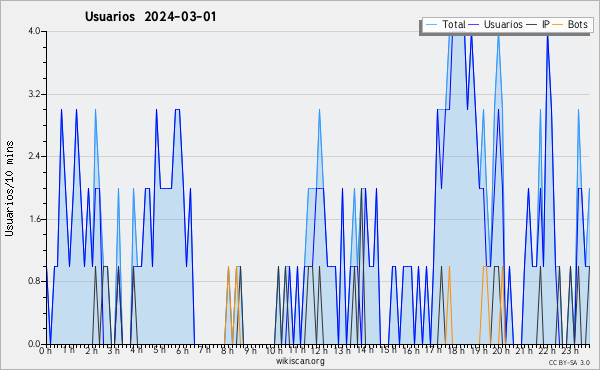Click the y-axis value '4.0'
Screen dimensions: 600x370
[34, 31]
